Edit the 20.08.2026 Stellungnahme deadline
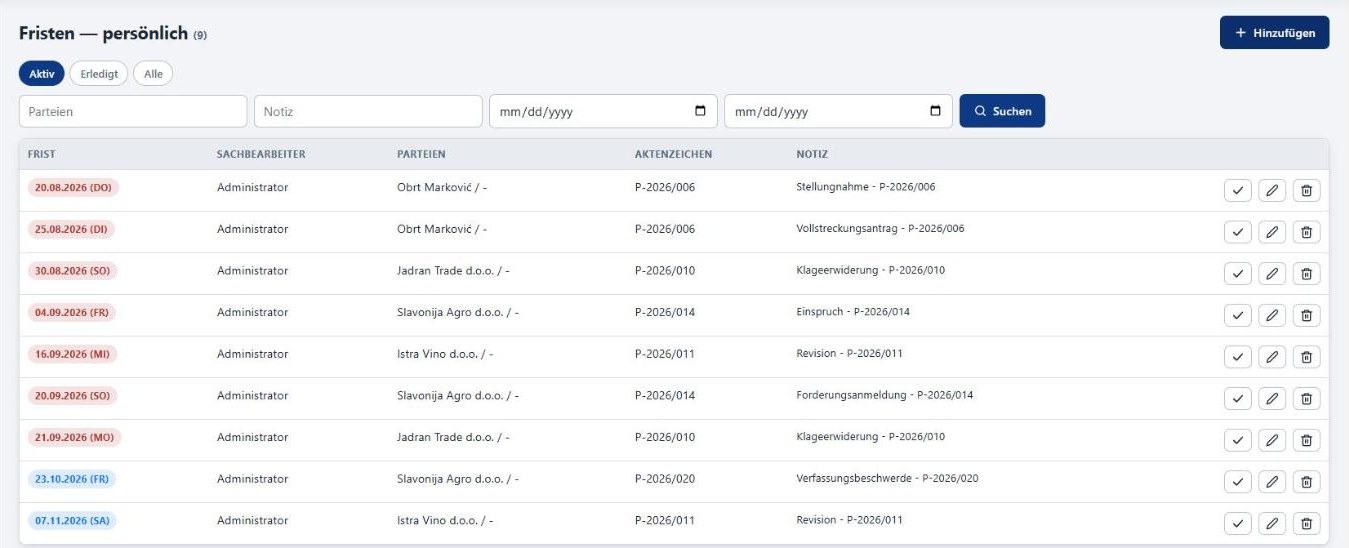The width and height of the screenshot is (1349, 548). coord(1272,191)
